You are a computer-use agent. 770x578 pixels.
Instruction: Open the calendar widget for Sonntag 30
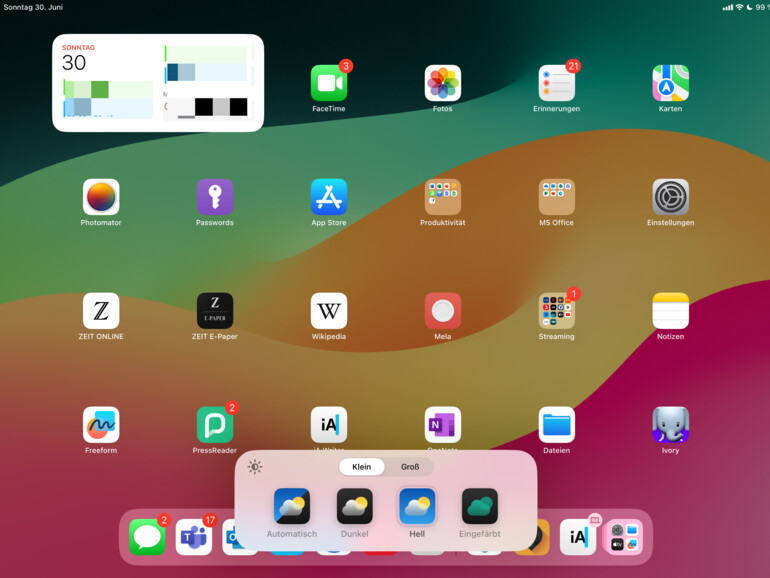158,83
